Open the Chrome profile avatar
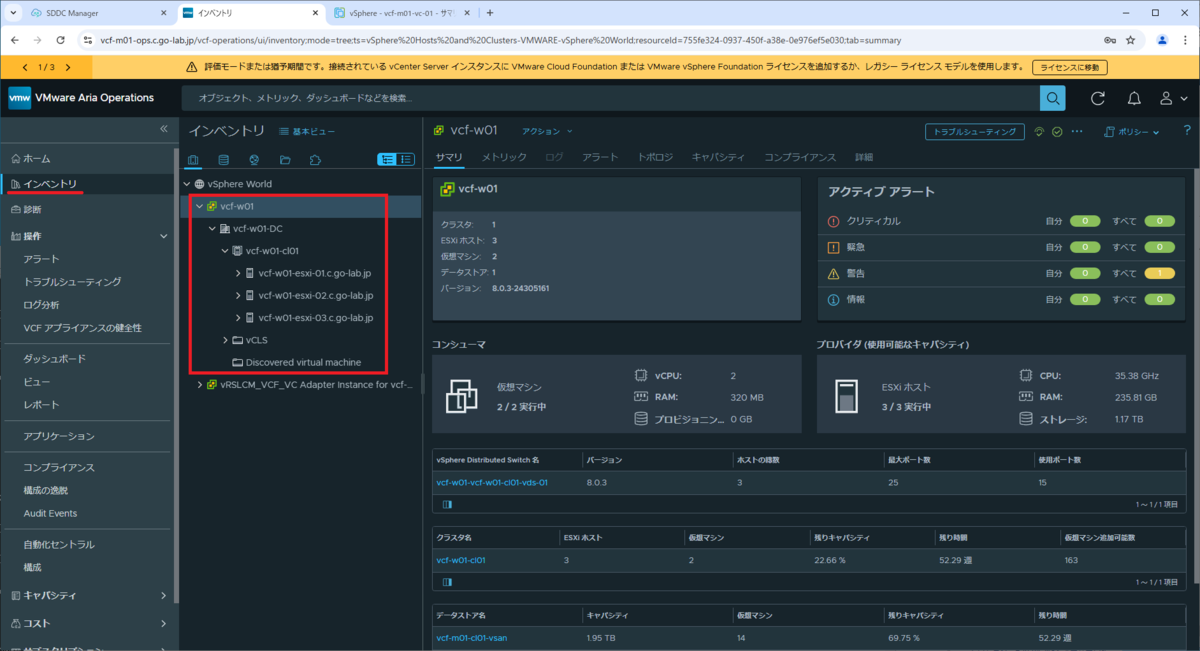1200x651 pixels. (1162, 41)
